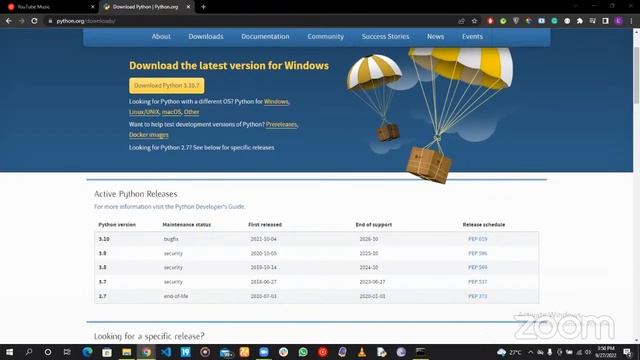Open PEP 619 release schedule

(478, 239)
